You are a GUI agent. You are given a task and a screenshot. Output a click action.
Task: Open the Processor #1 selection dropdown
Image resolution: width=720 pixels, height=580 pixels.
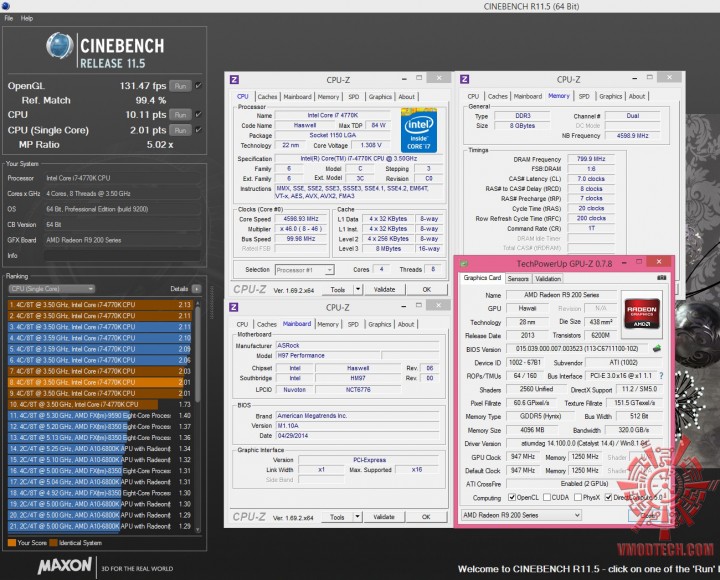pos(304,270)
